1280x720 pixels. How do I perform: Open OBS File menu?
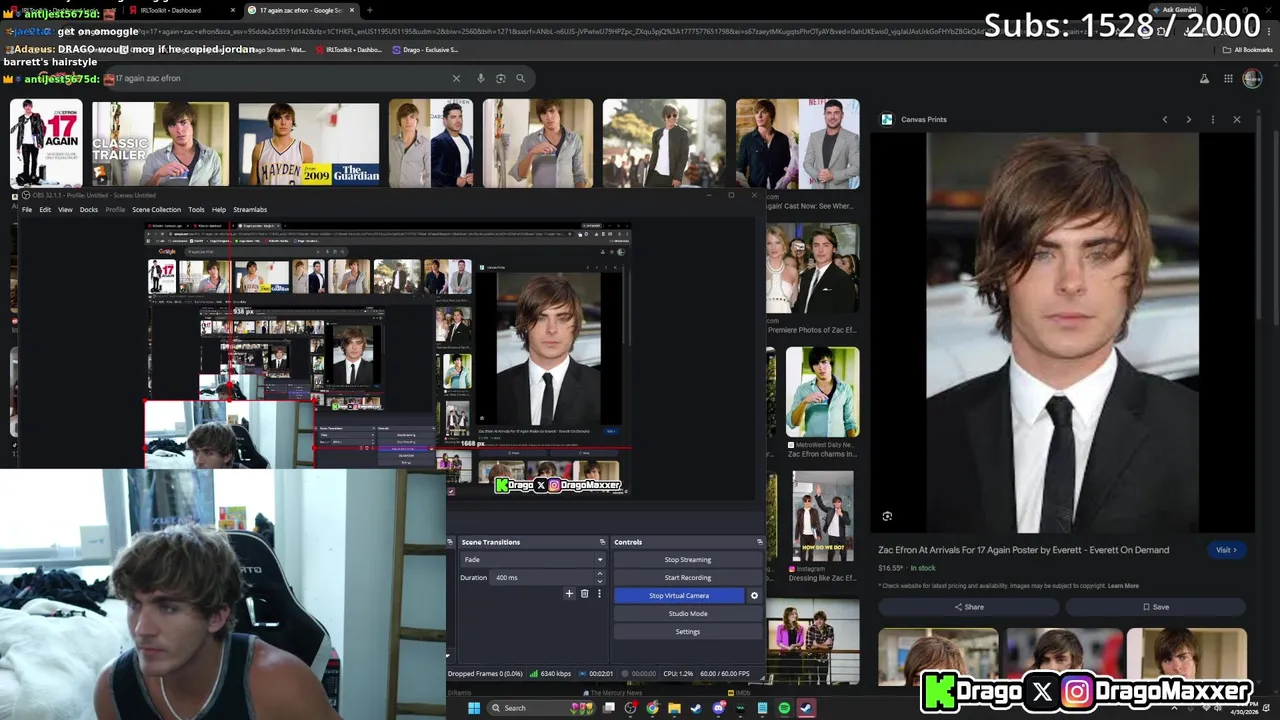(27, 210)
